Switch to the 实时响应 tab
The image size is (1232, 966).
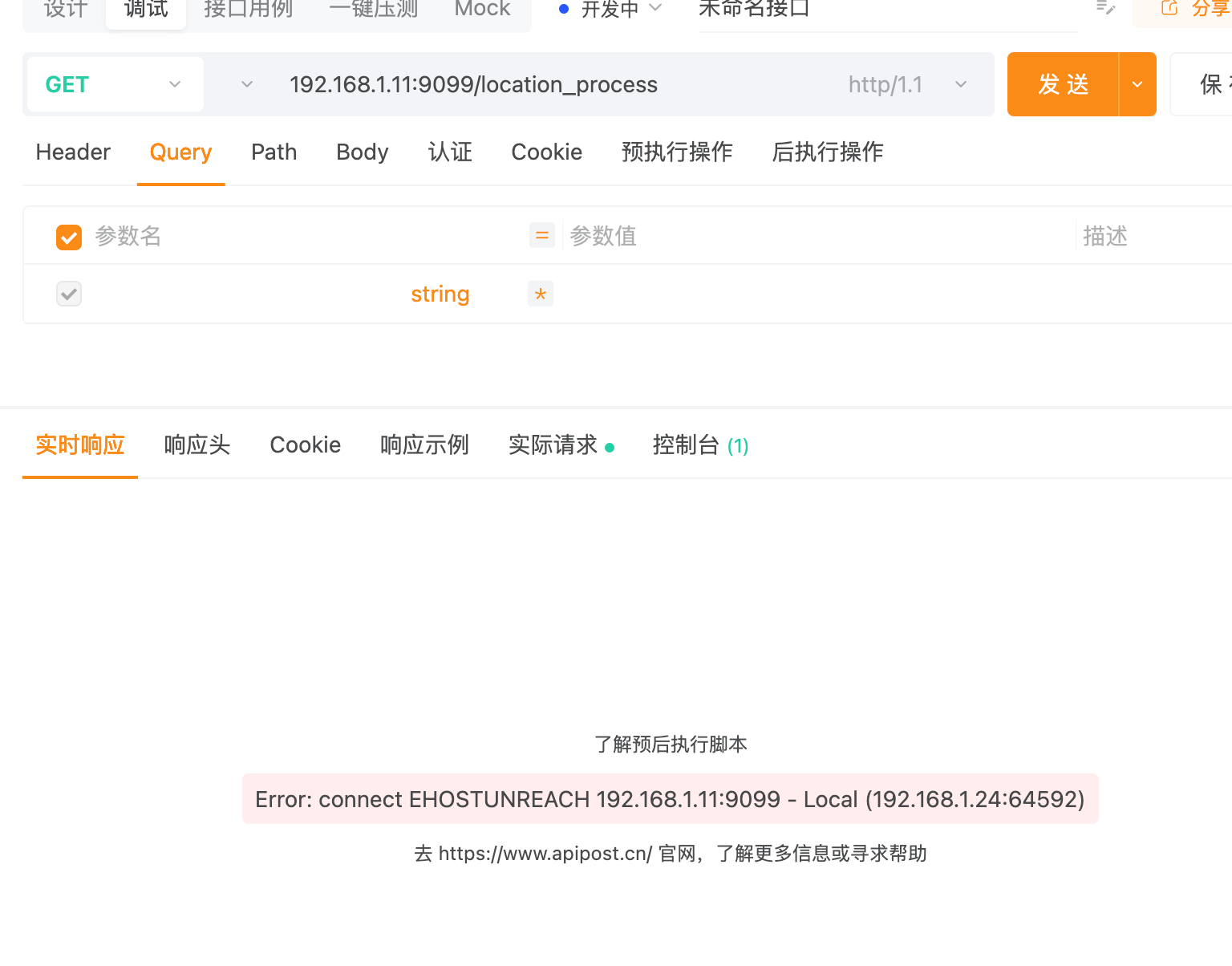tap(80, 444)
